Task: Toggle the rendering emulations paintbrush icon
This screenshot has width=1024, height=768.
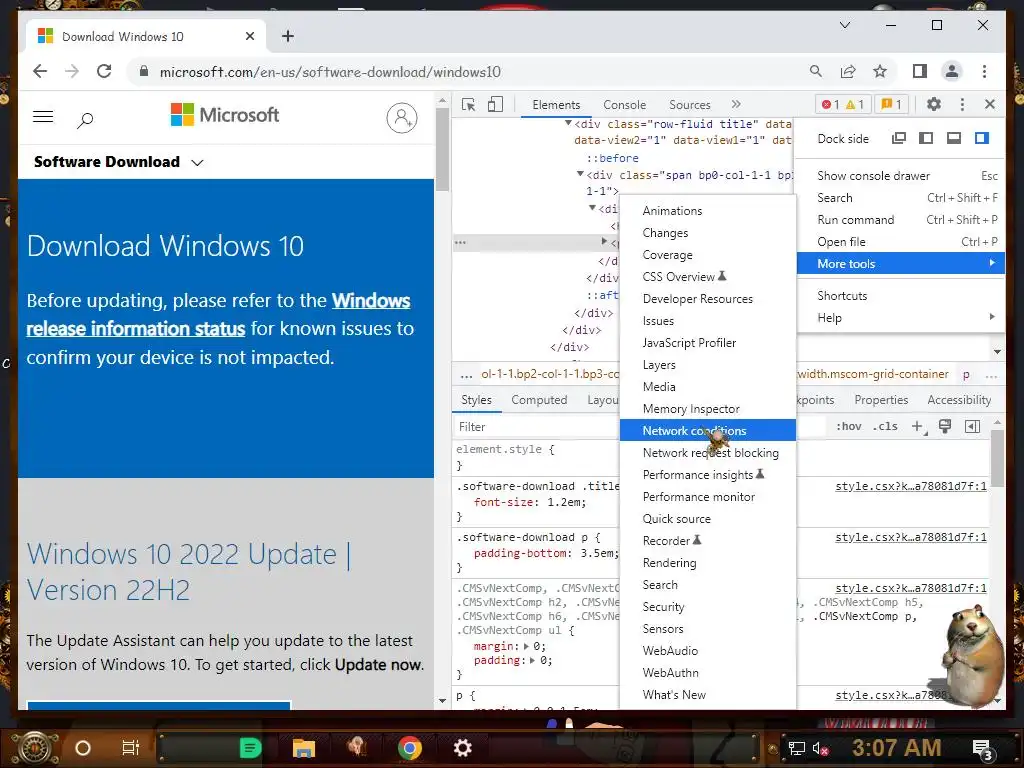Action: [945, 426]
